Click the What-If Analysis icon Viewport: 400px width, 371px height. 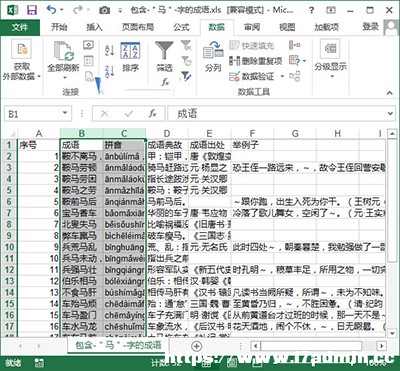click(x=295, y=61)
